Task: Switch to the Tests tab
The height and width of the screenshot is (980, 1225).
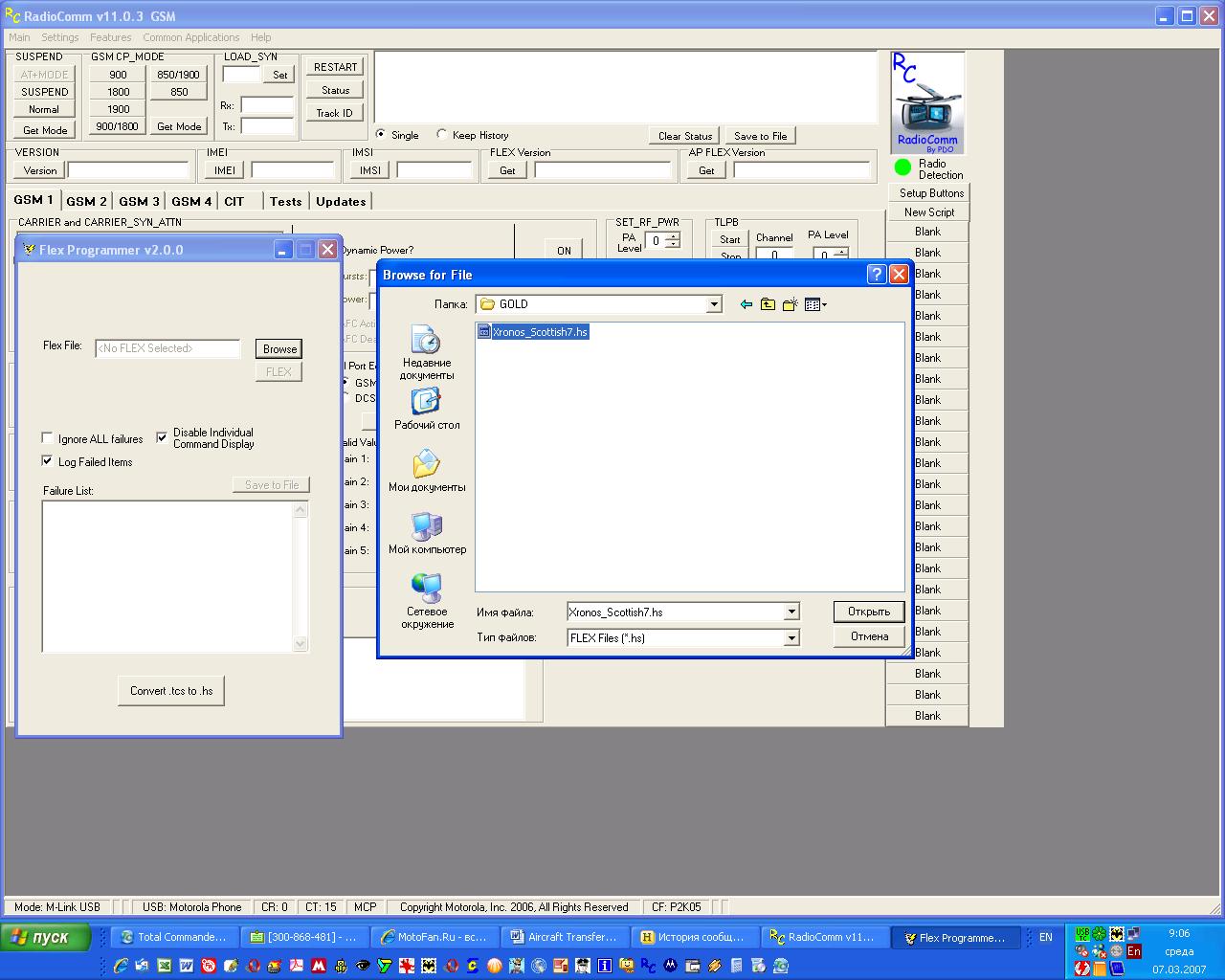Action: coord(285,202)
